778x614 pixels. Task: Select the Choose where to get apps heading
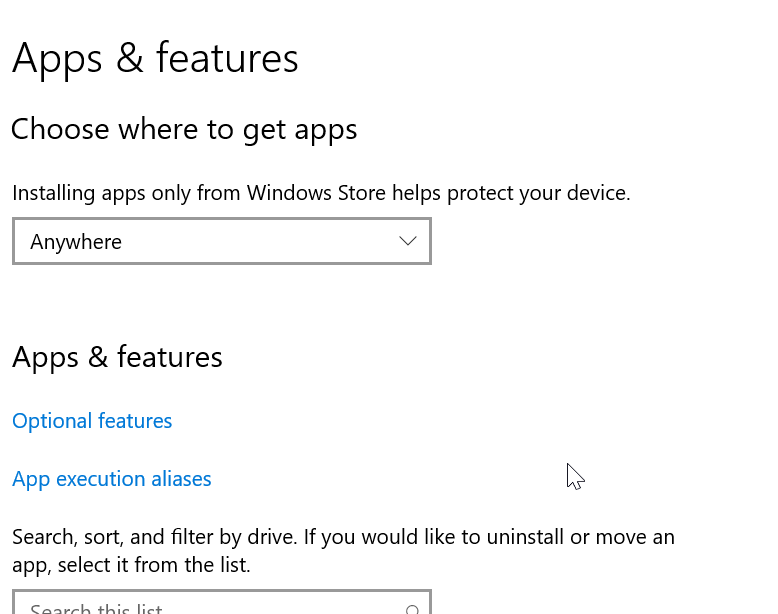tap(184, 129)
